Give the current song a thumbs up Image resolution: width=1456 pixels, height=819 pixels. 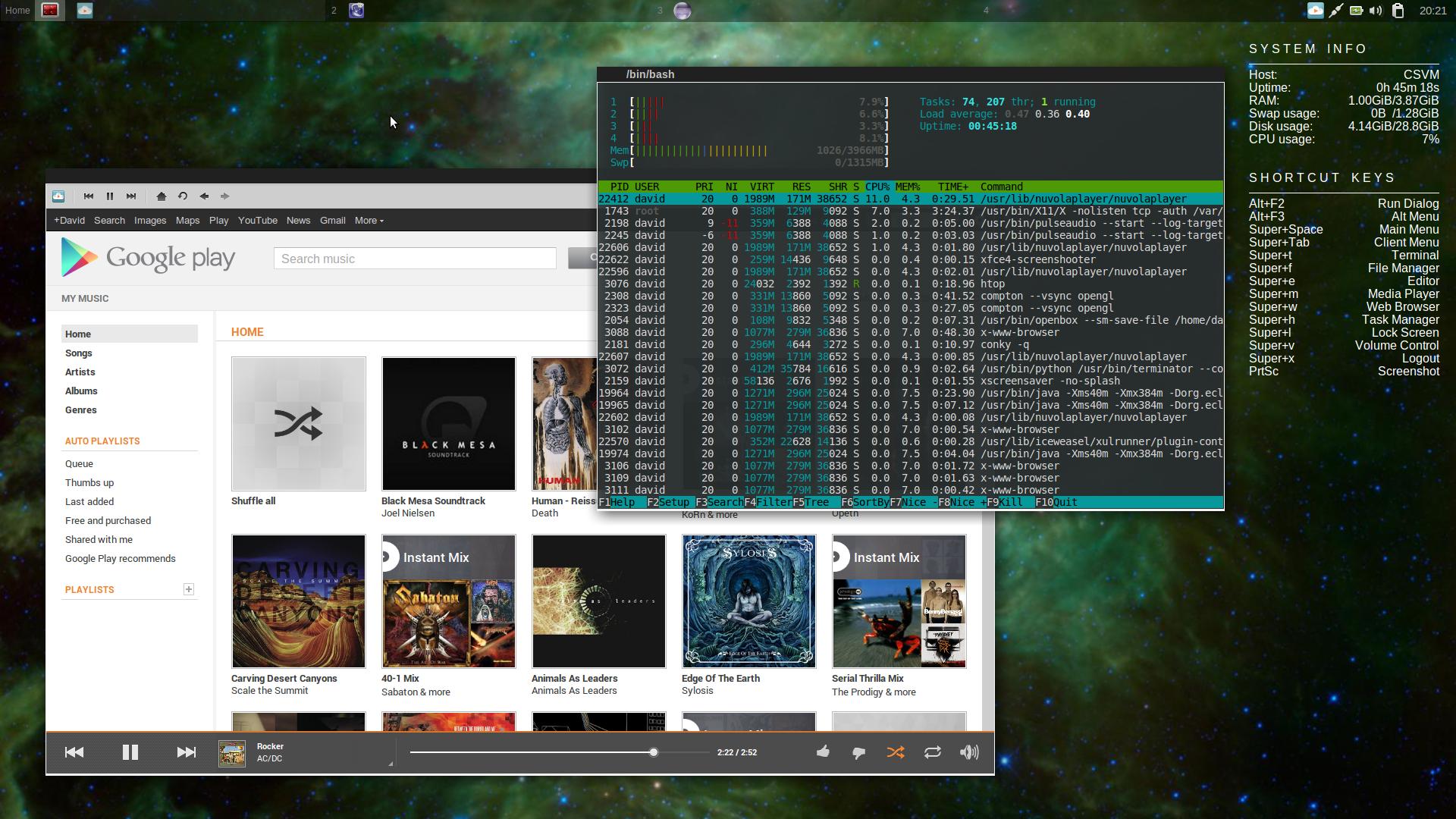823,752
